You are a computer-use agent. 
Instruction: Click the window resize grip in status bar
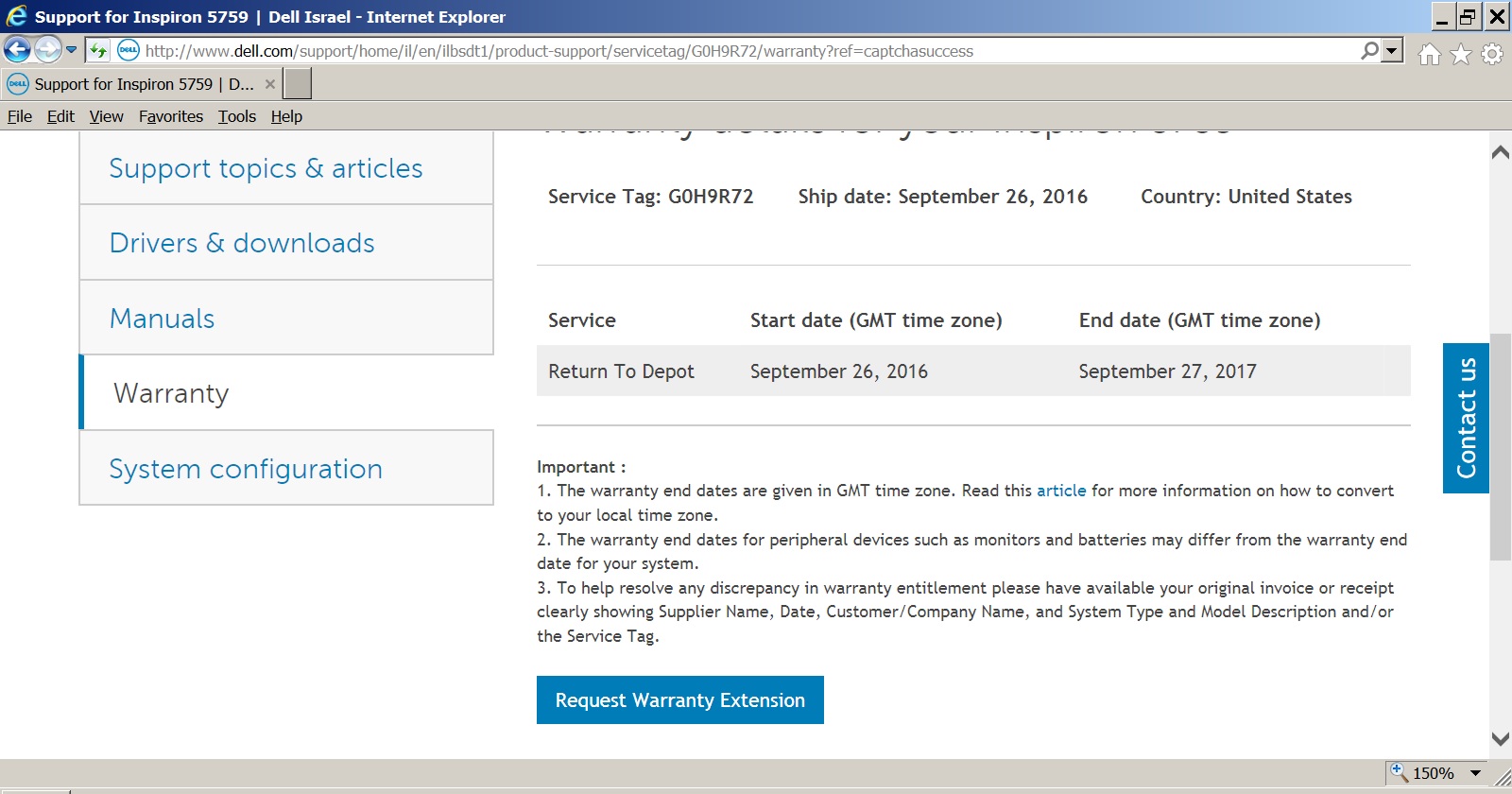[x=1503, y=777]
